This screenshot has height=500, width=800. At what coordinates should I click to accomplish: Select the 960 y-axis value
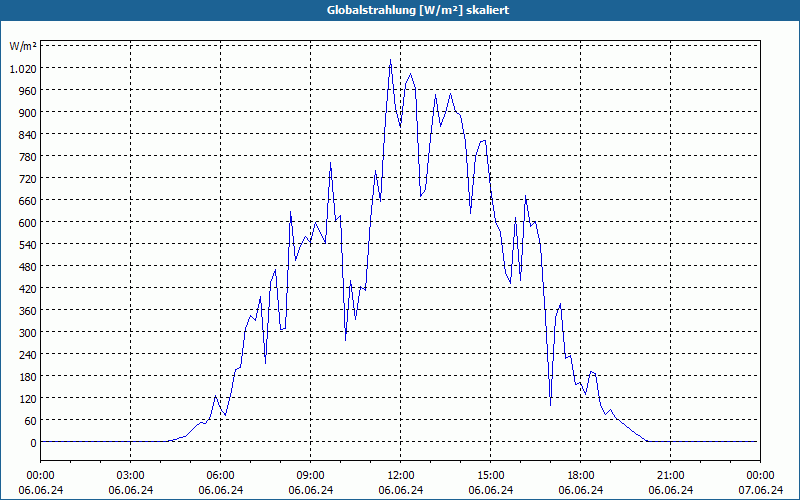tap(27, 90)
